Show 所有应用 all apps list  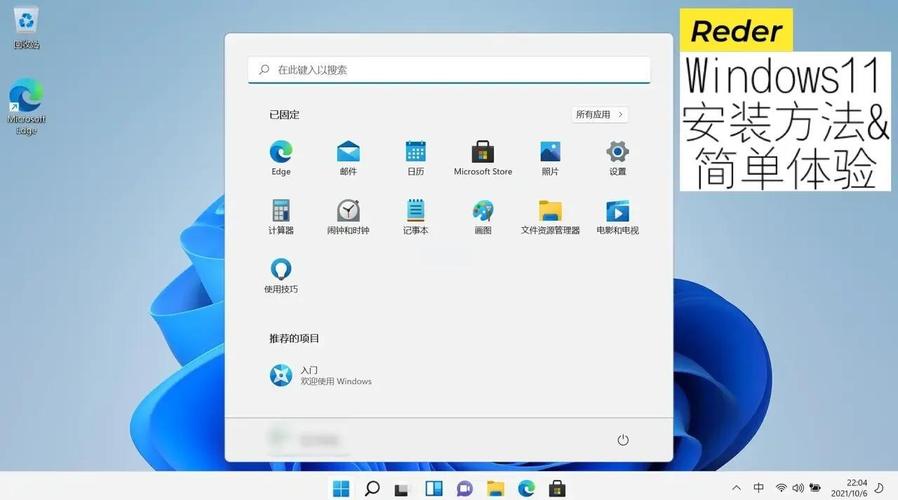(x=599, y=115)
